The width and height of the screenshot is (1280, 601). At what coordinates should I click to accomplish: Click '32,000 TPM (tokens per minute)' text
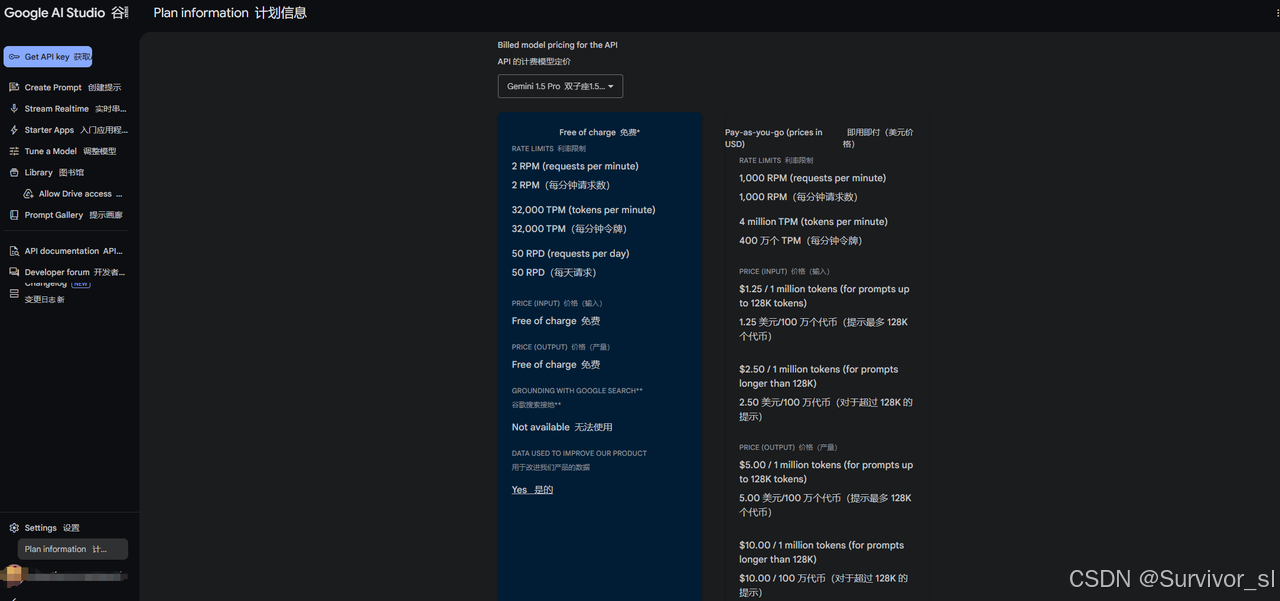tap(584, 210)
